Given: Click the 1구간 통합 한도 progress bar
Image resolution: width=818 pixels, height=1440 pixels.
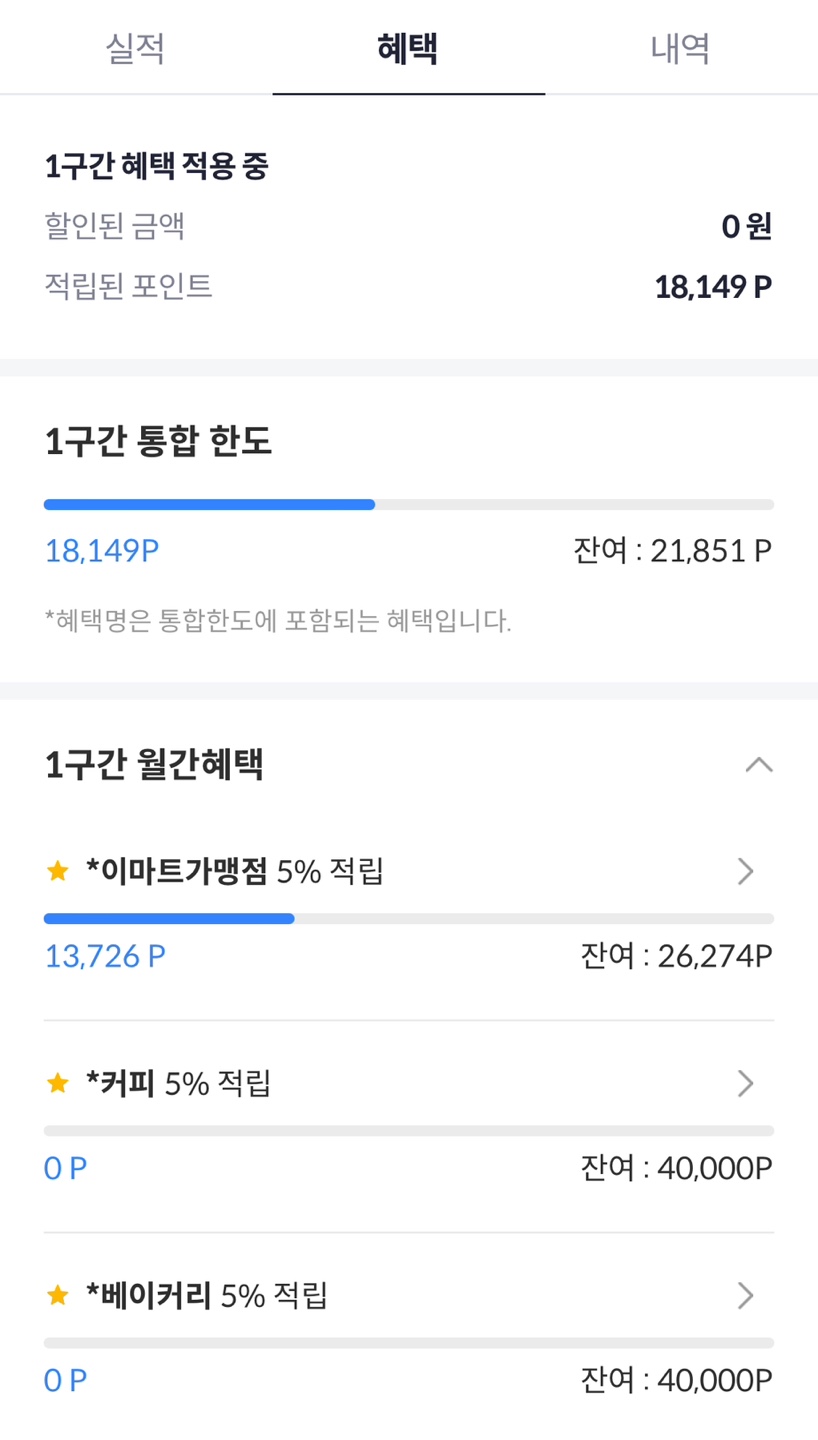Looking at the screenshot, I should pos(409,505).
